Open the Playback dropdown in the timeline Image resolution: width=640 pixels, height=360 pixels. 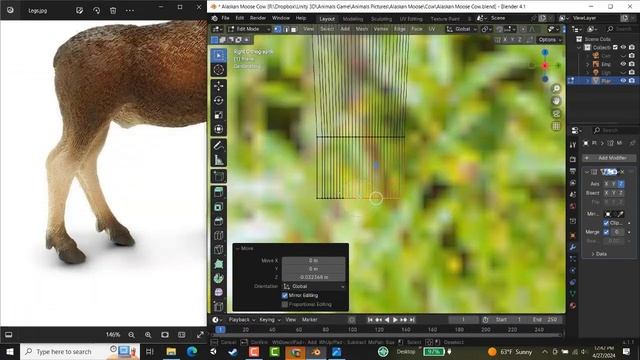pyautogui.click(x=242, y=320)
